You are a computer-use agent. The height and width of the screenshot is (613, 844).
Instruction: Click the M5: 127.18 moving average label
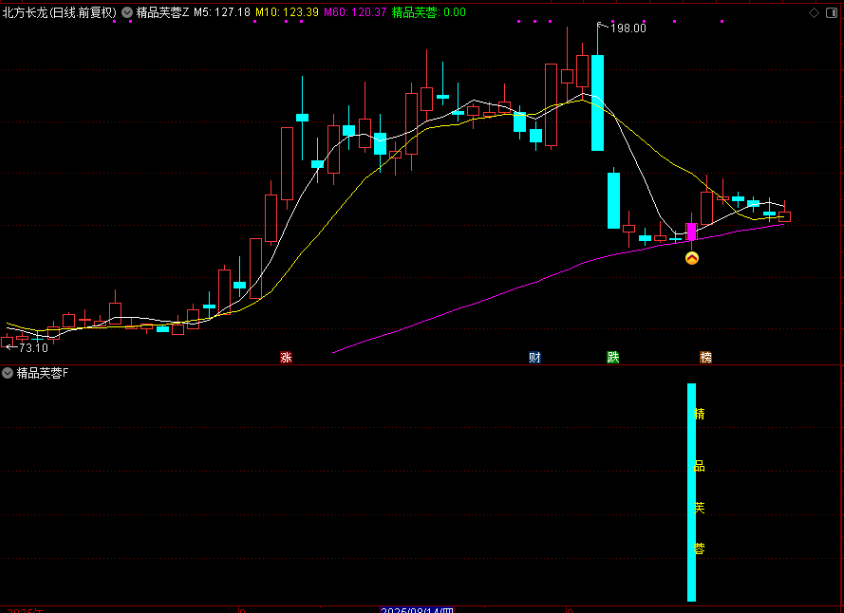click(222, 12)
